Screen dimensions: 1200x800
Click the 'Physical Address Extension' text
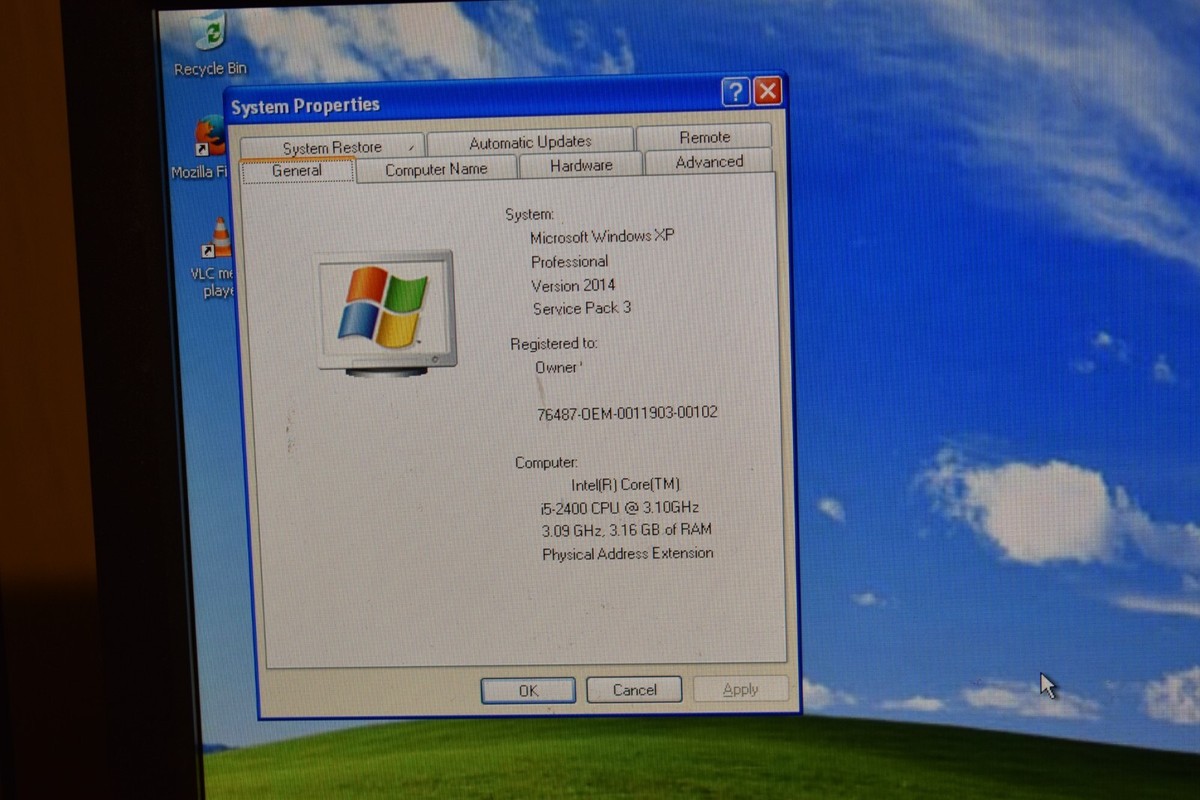point(628,553)
